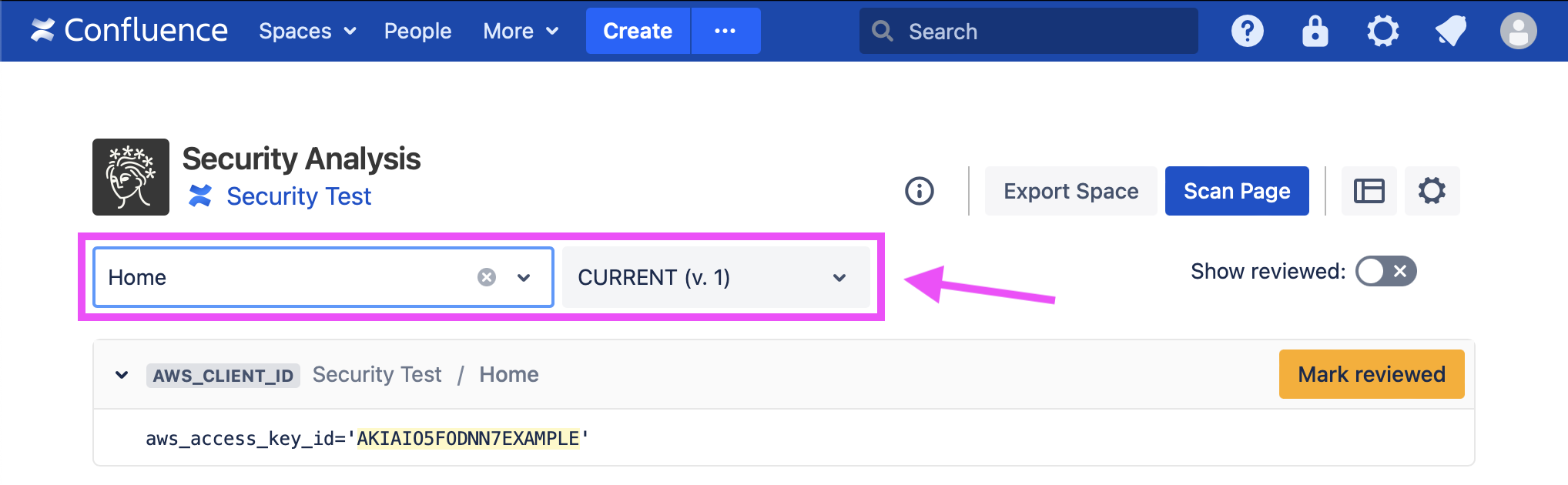Click the Confluence logo in the header
1568x485 pixels.
(x=129, y=31)
